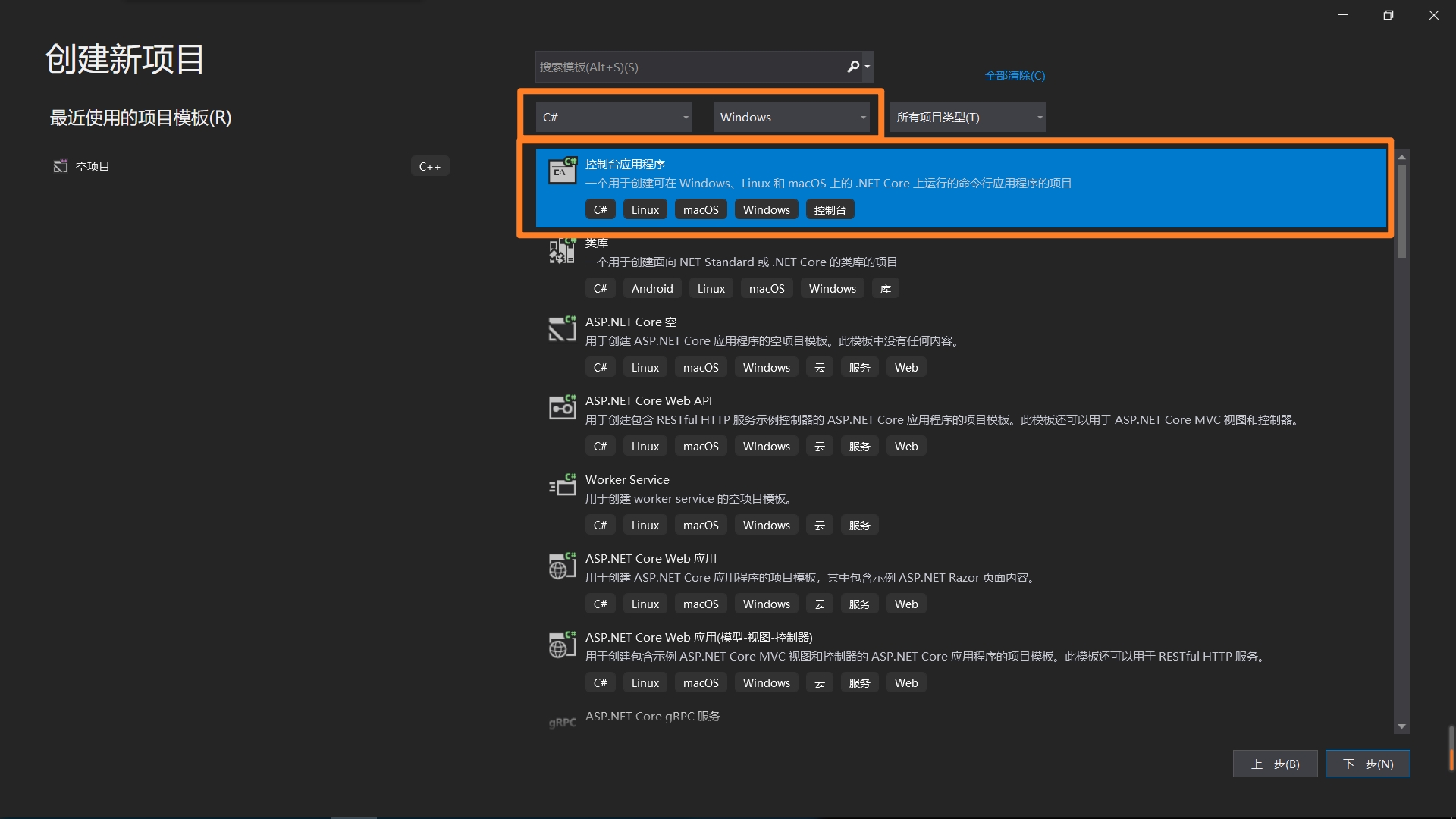Click the Console Application template icon
Viewport: 1456px width, 819px height.
click(x=562, y=171)
